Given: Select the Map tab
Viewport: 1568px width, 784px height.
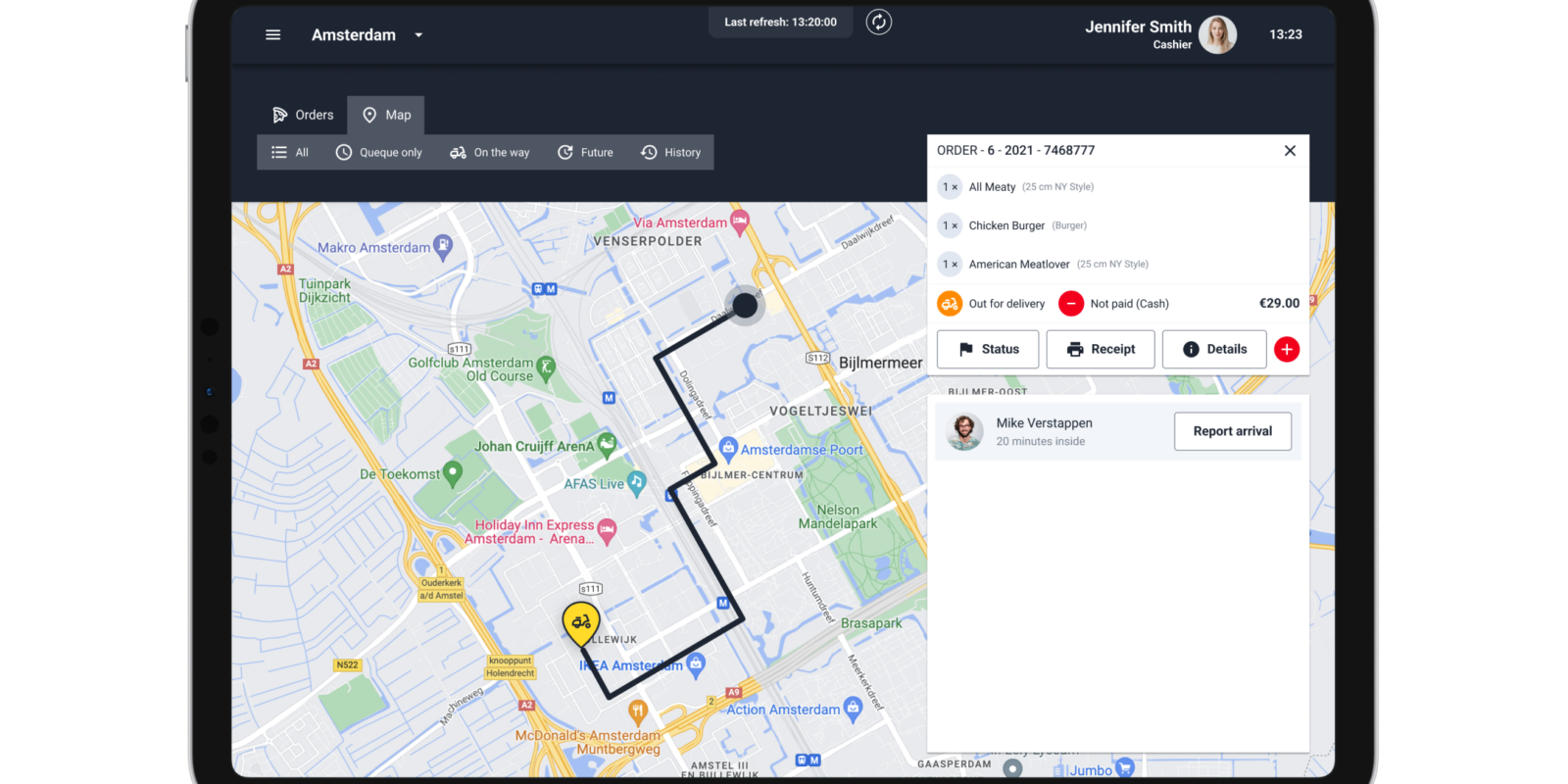Looking at the screenshot, I should (386, 115).
